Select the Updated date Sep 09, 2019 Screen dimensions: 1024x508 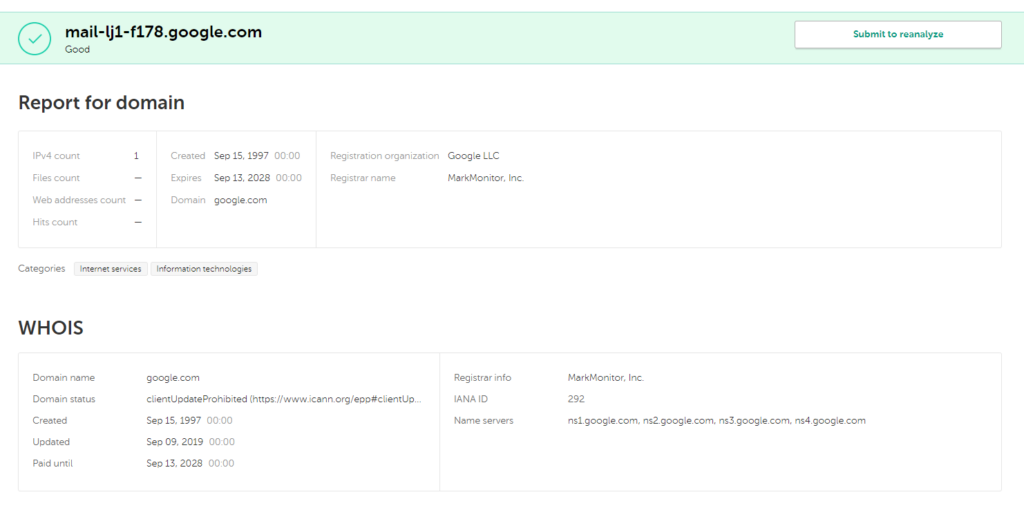point(174,442)
